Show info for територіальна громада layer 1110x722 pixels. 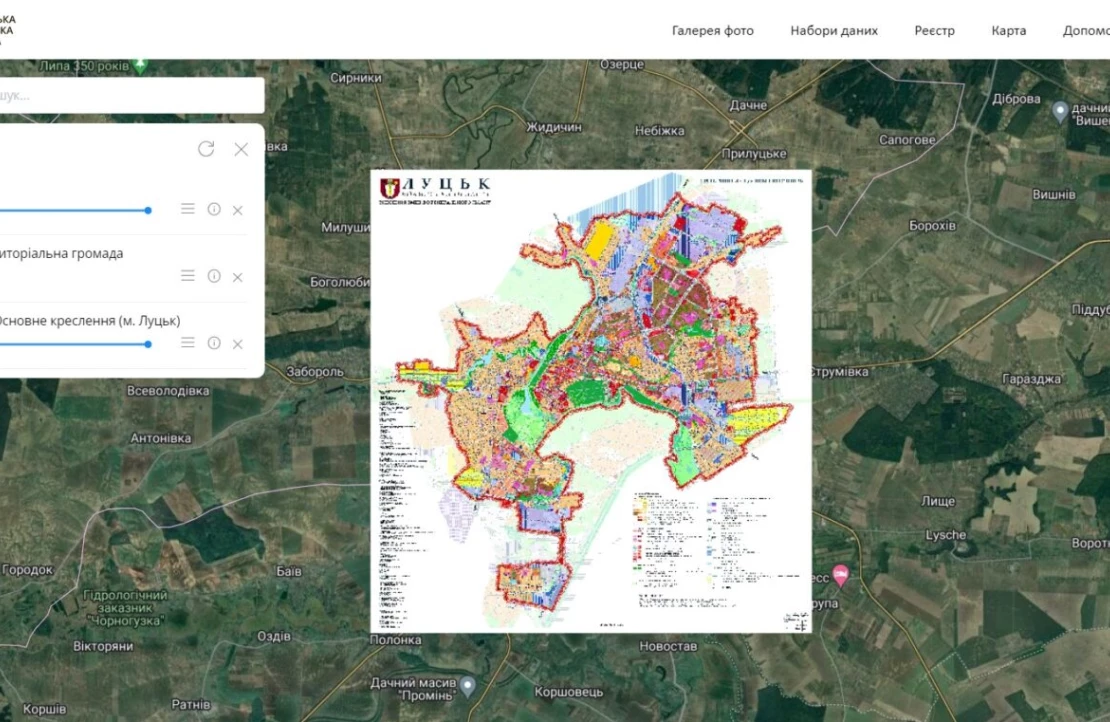click(x=214, y=276)
